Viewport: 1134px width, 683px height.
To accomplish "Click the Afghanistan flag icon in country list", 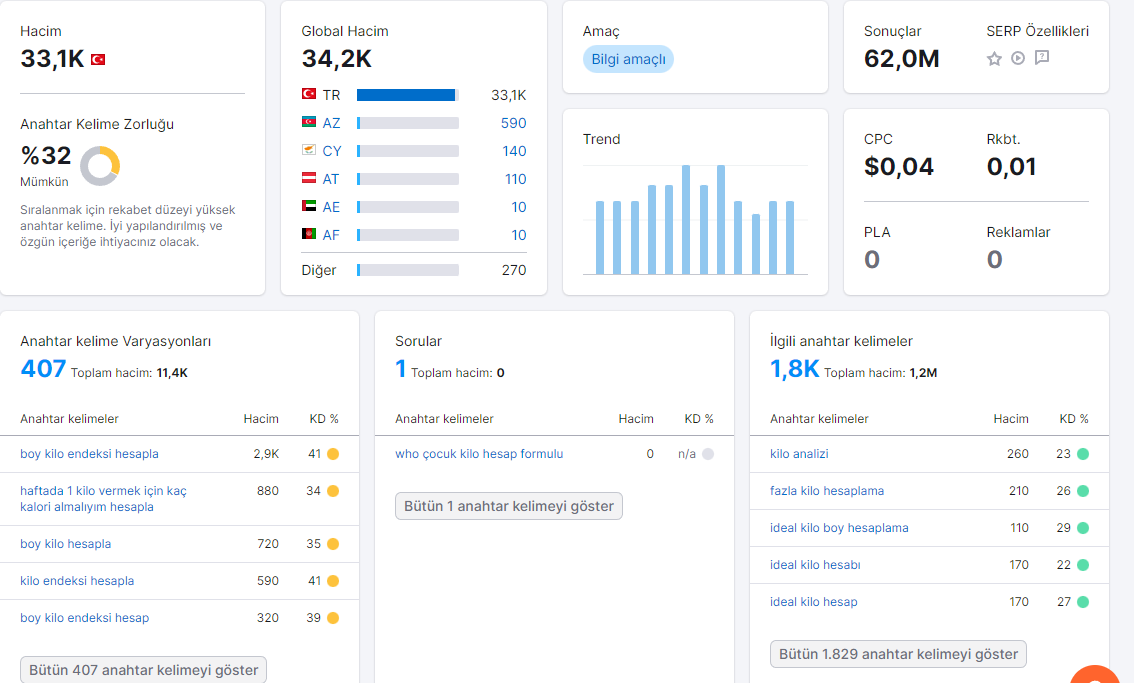I will (x=309, y=234).
